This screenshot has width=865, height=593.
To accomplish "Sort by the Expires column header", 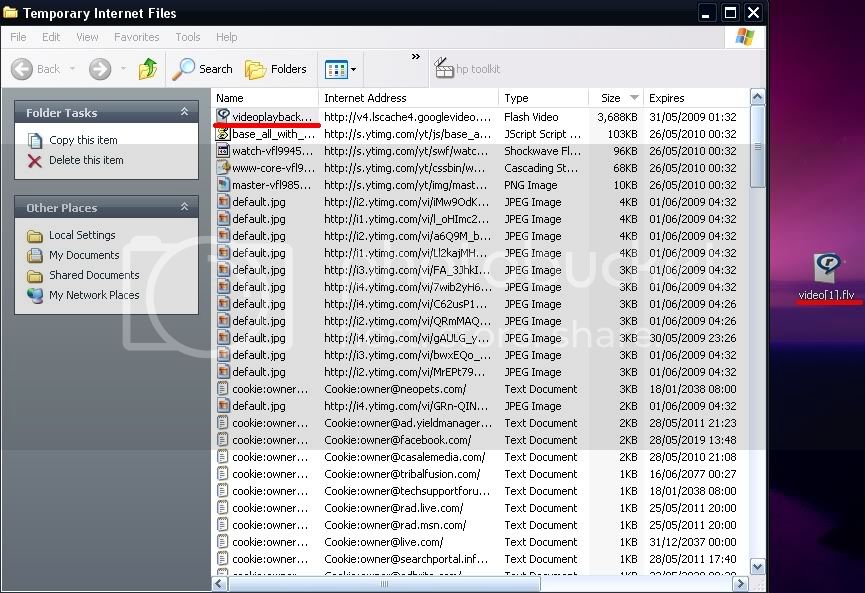I will (667, 98).
